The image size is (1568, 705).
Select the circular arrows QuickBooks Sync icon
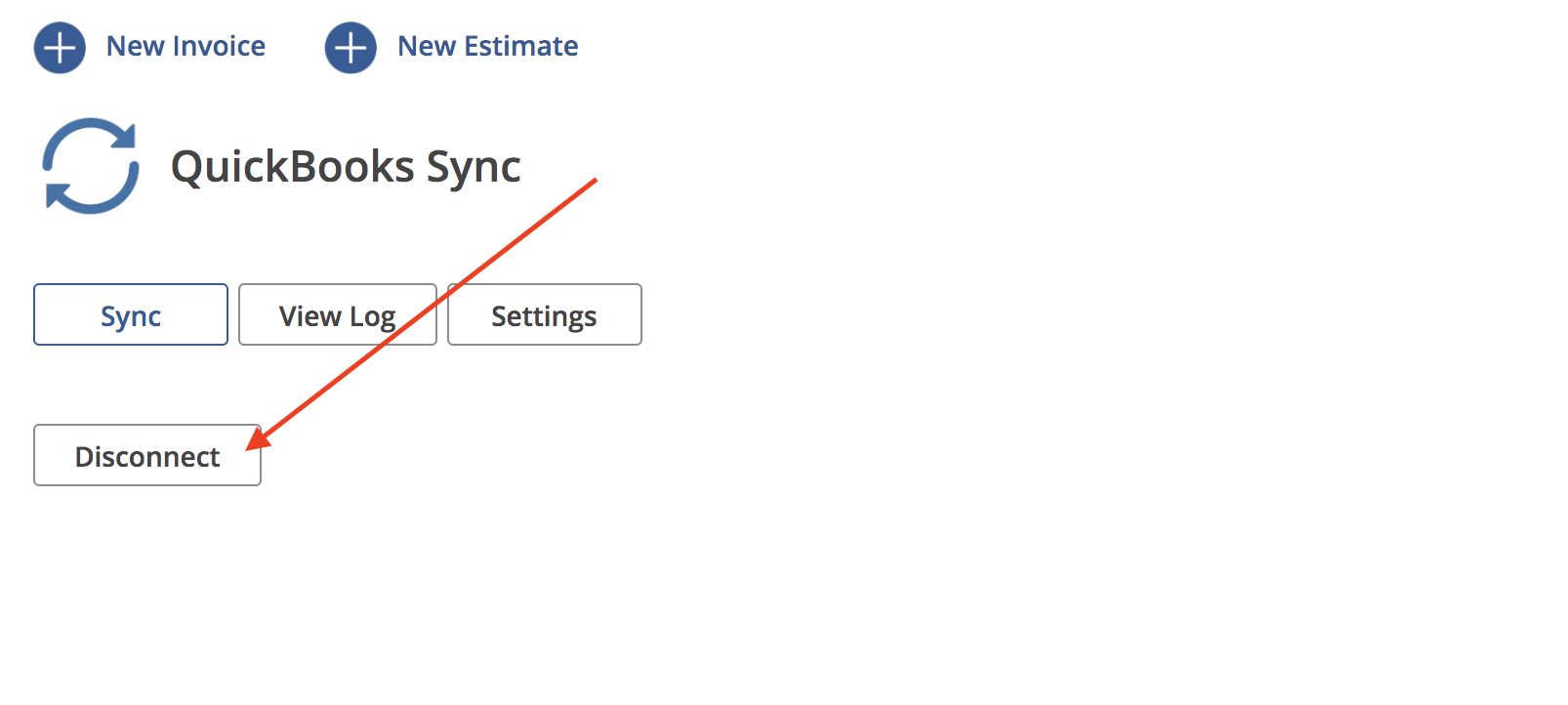(90, 166)
